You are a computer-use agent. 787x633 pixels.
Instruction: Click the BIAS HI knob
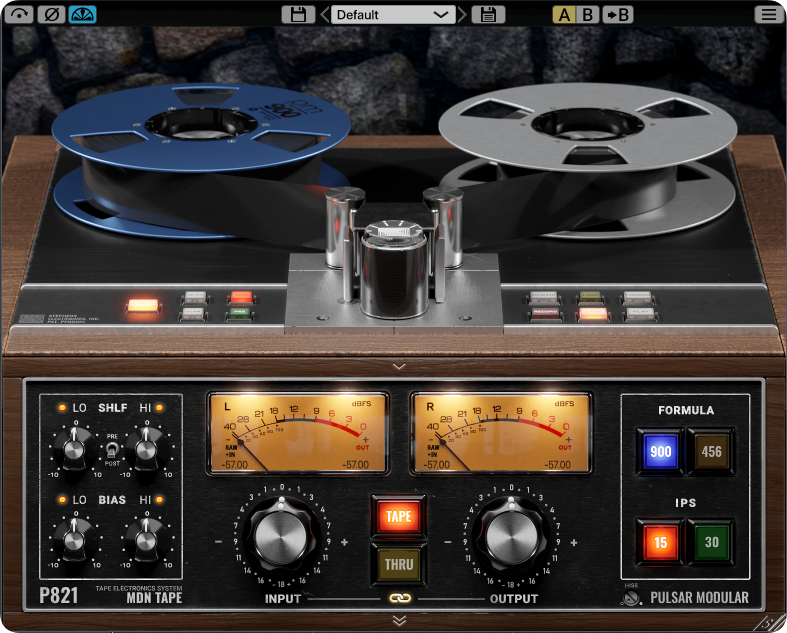click(x=146, y=540)
